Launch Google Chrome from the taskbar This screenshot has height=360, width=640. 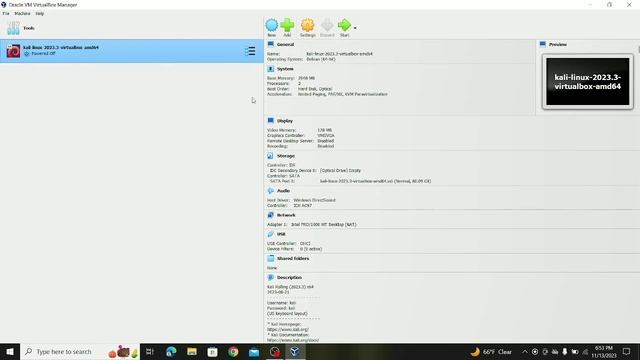(233, 351)
